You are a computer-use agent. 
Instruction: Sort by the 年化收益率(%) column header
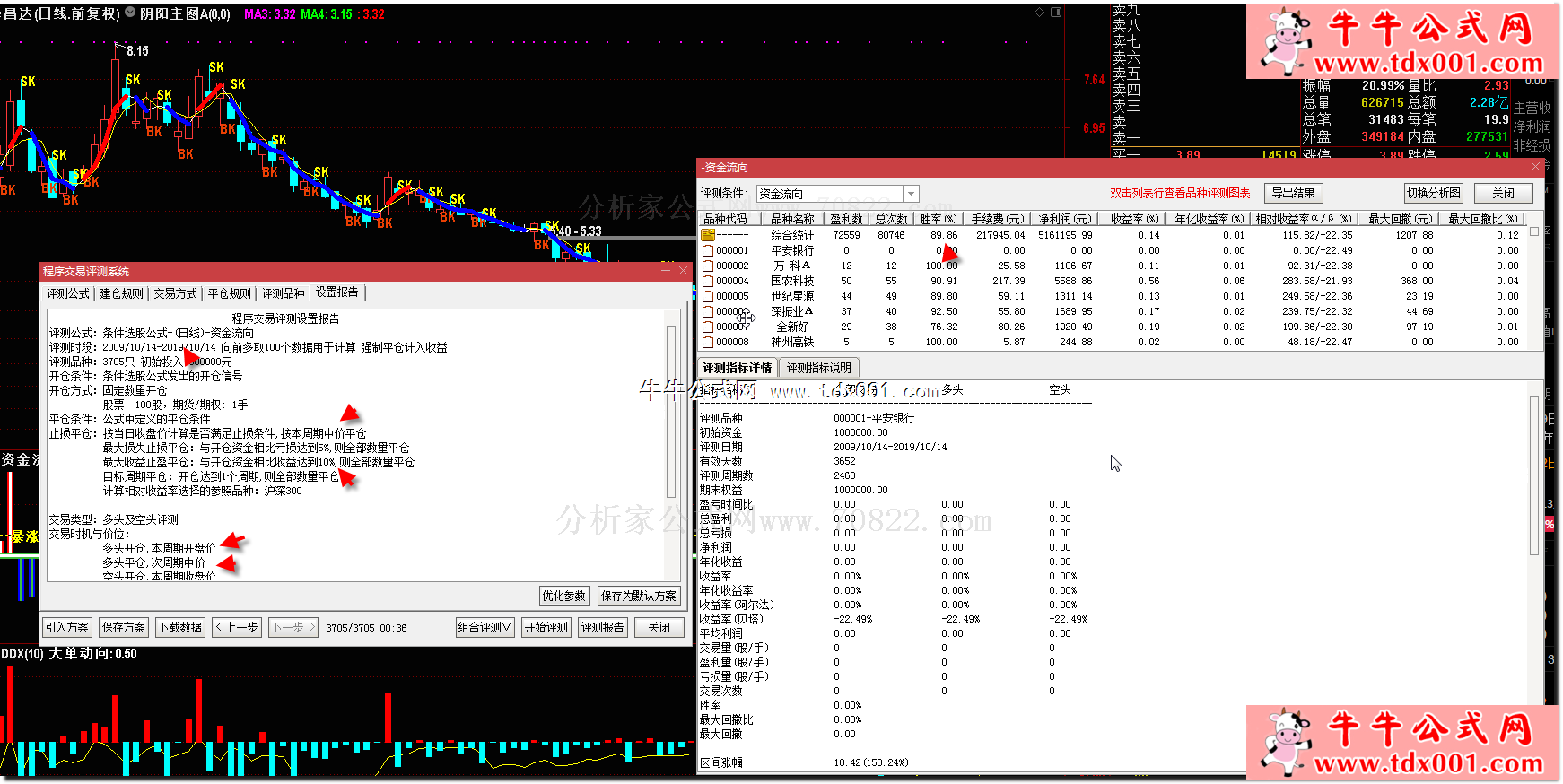pos(1209,219)
